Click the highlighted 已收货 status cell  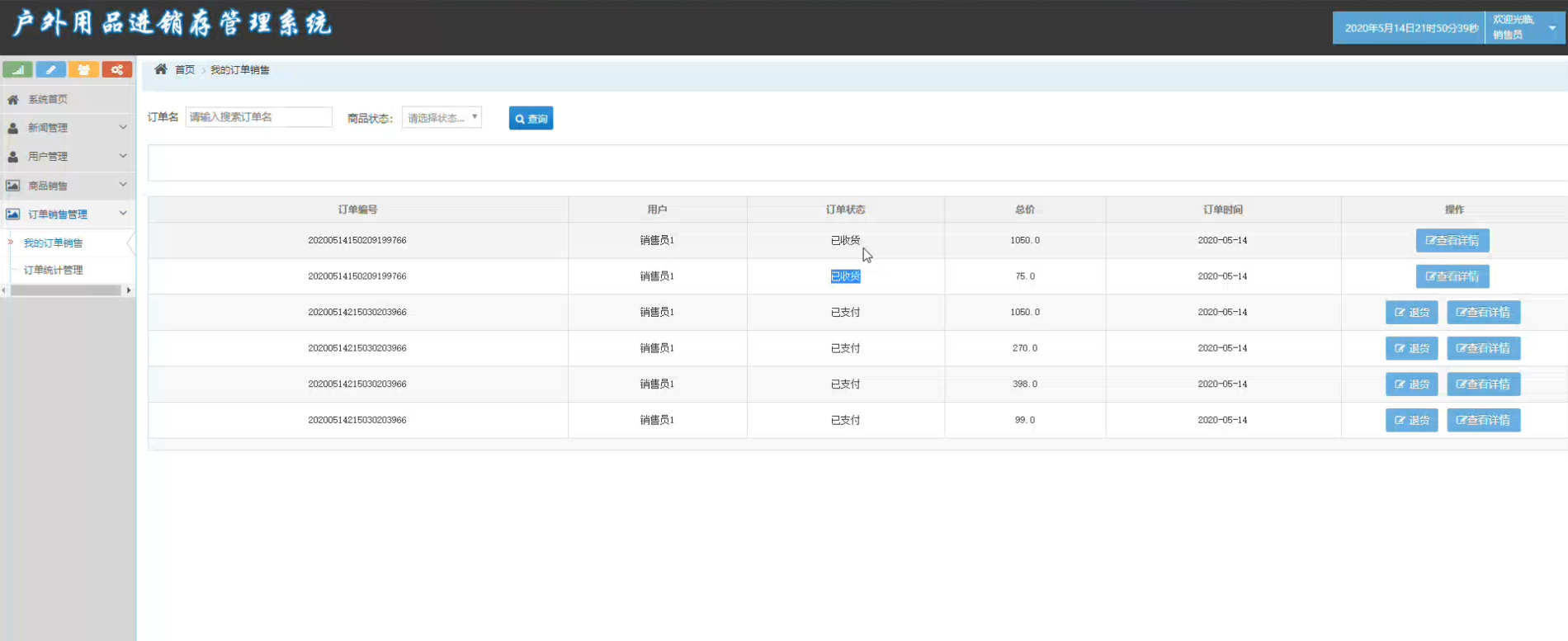pos(845,276)
